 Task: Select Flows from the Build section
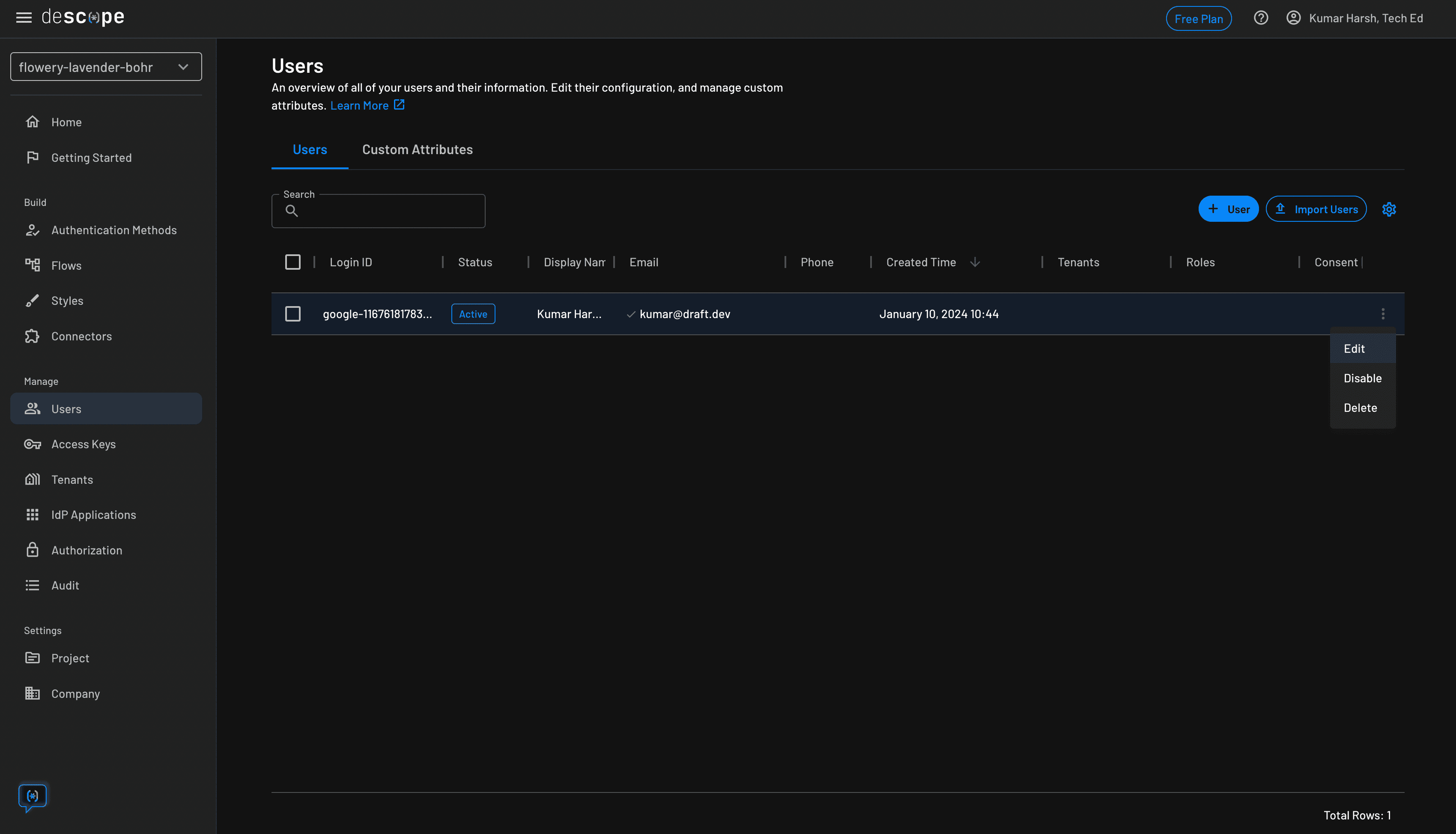tap(66, 265)
